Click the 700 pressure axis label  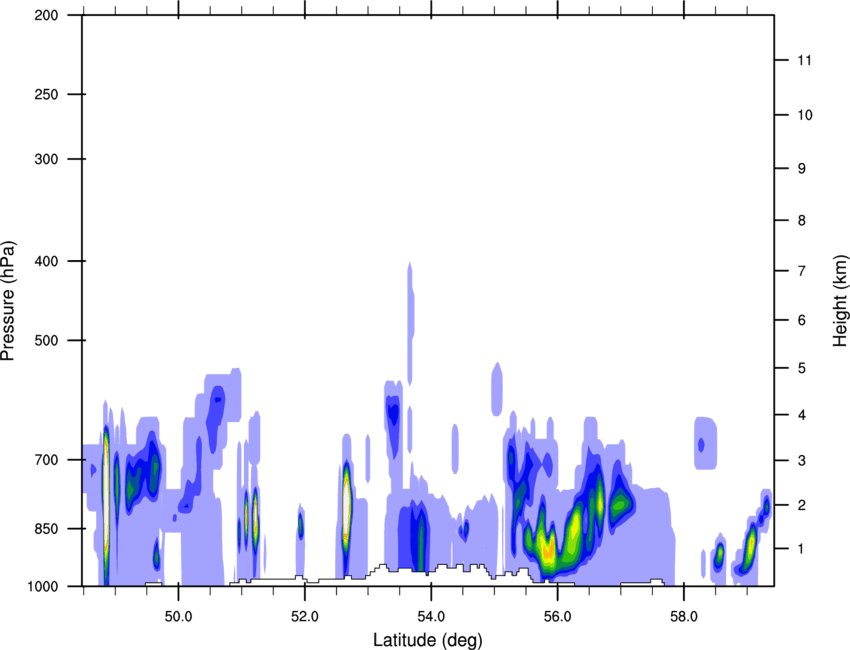tap(47, 460)
